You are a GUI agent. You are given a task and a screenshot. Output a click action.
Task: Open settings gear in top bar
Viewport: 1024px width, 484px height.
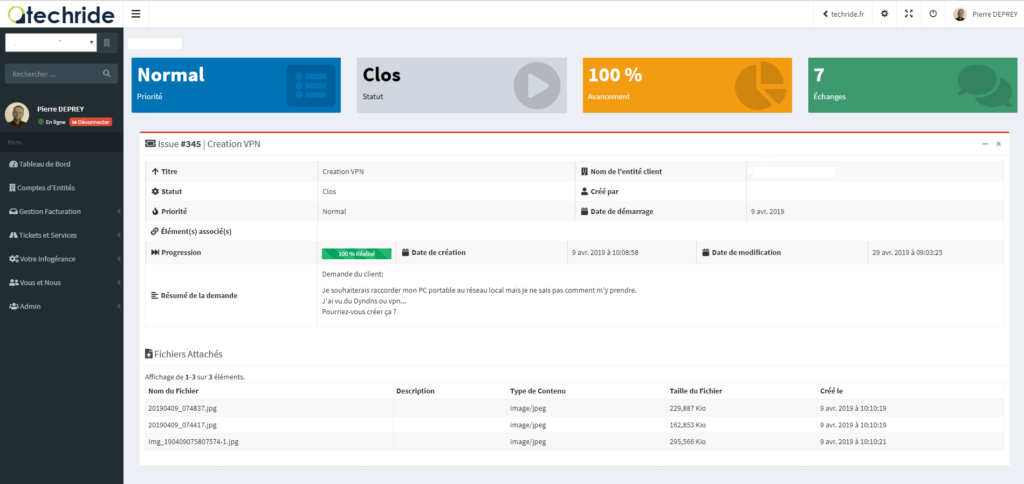point(884,14)
